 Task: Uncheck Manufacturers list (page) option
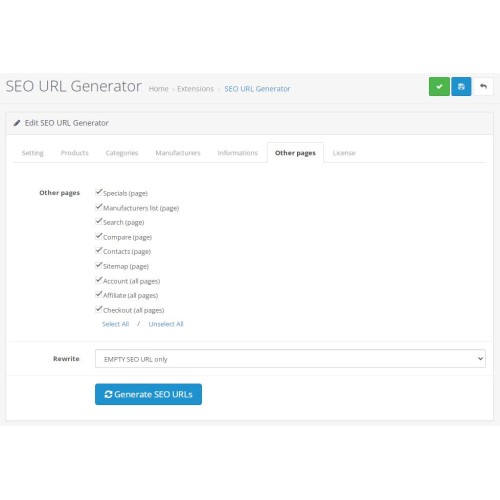99,207
